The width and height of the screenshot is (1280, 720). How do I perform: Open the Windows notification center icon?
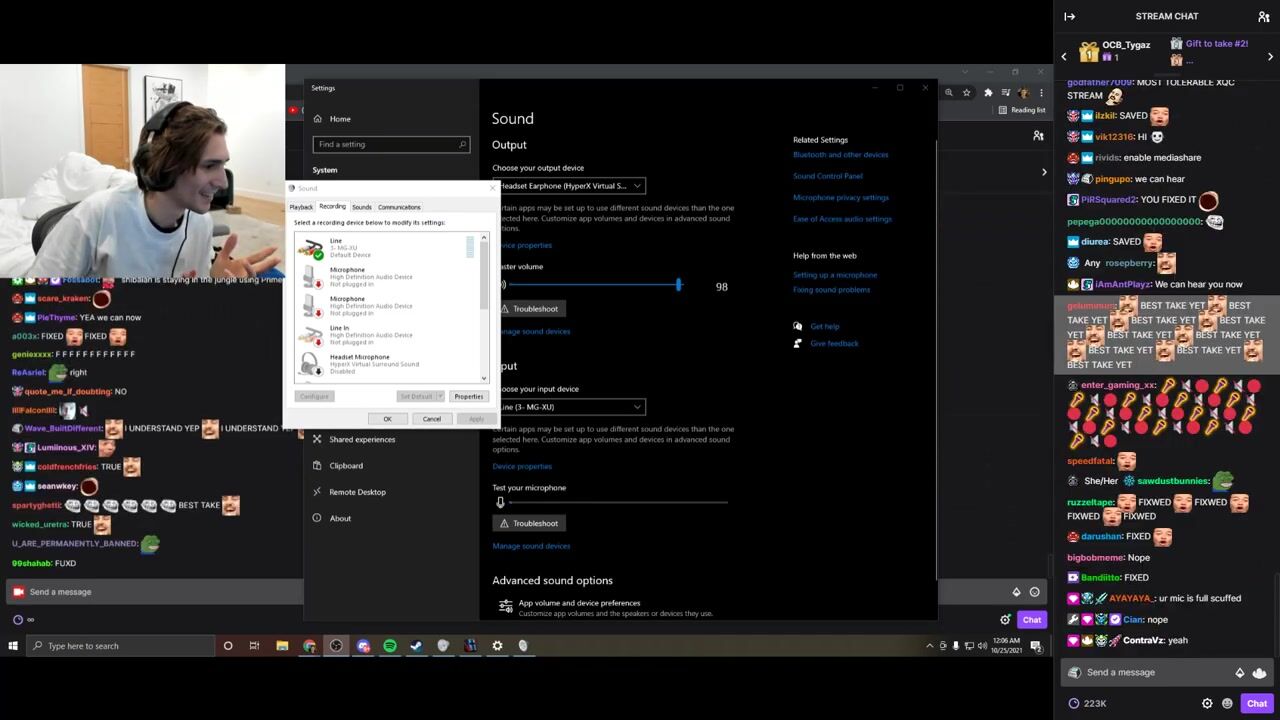pos(1038,646)
